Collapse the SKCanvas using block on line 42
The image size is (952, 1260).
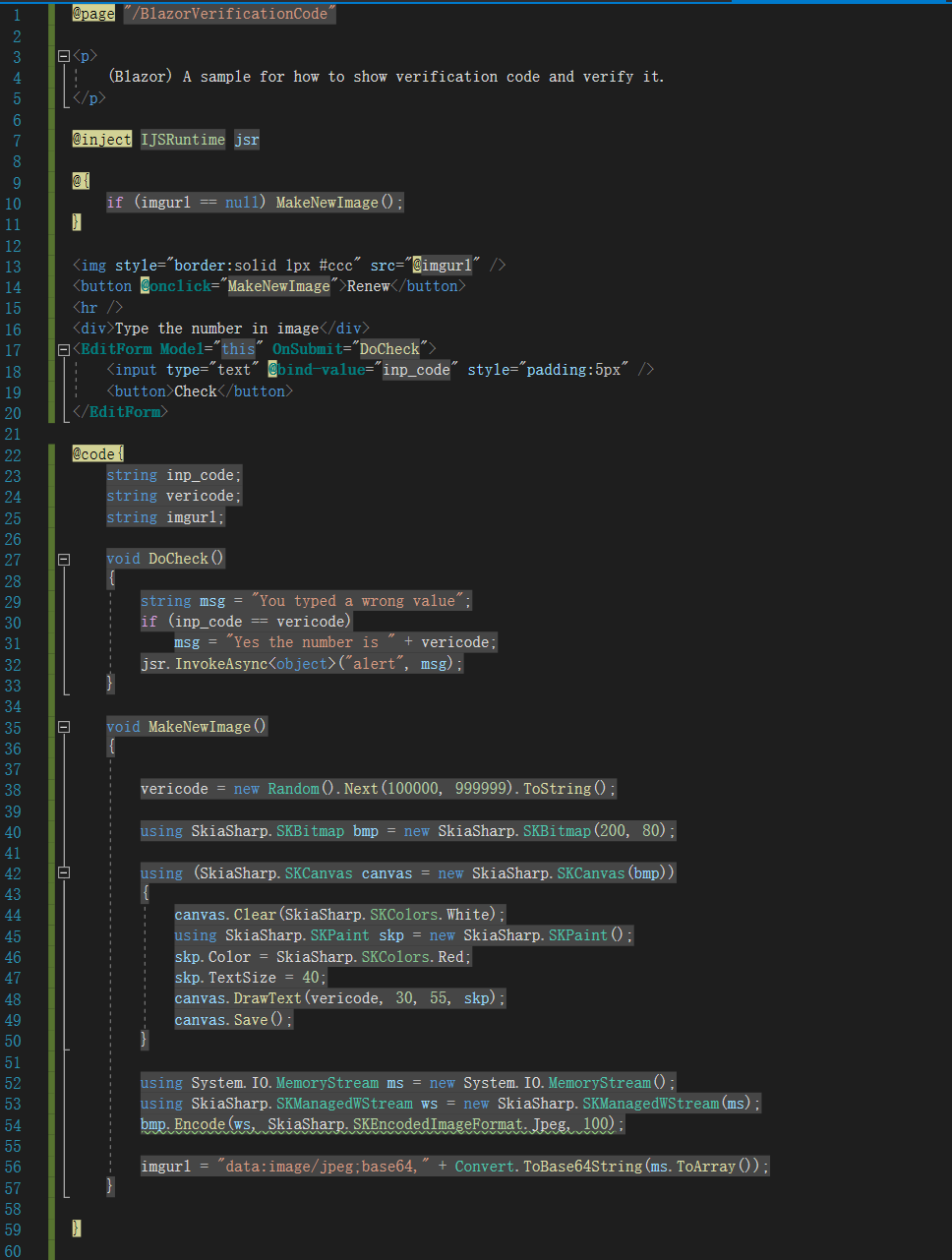(62, 872)
